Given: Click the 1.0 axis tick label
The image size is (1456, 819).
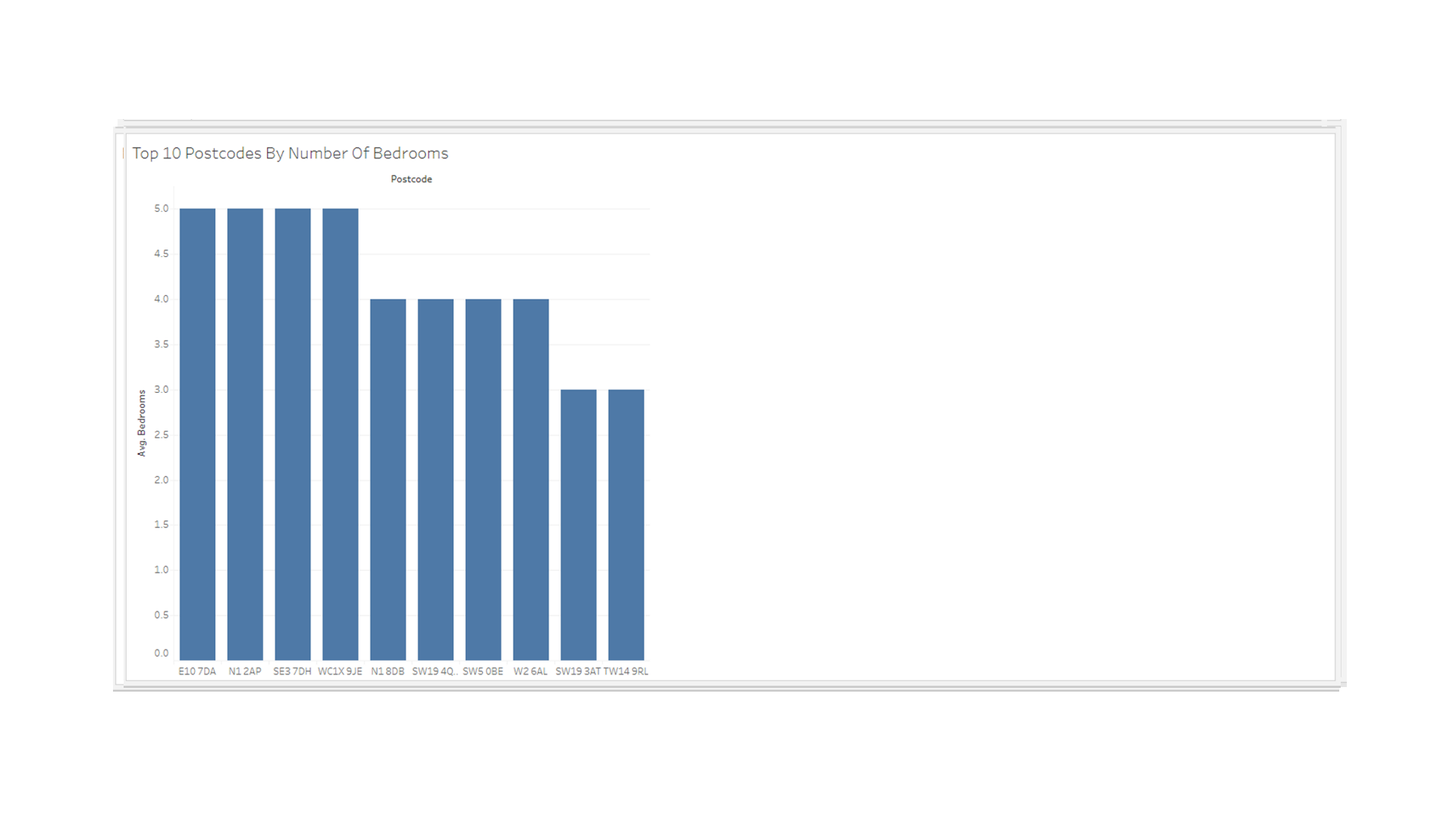Looking at the screenshot, I should 162,570.
